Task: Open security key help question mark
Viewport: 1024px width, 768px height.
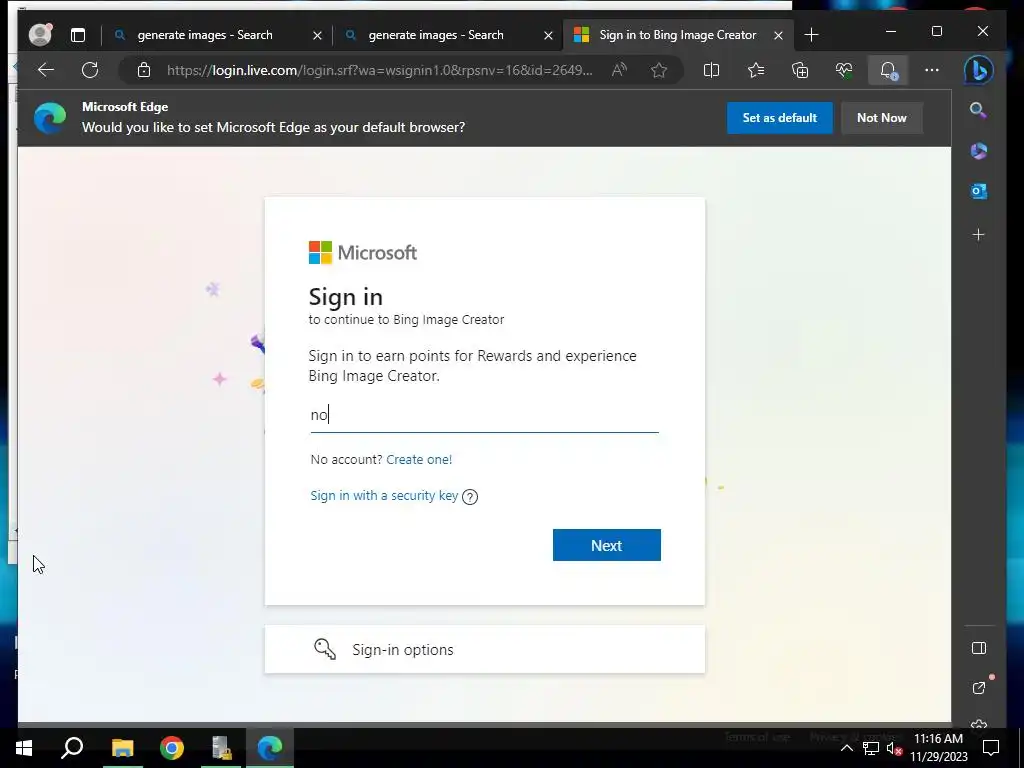Action: (470, 497)
